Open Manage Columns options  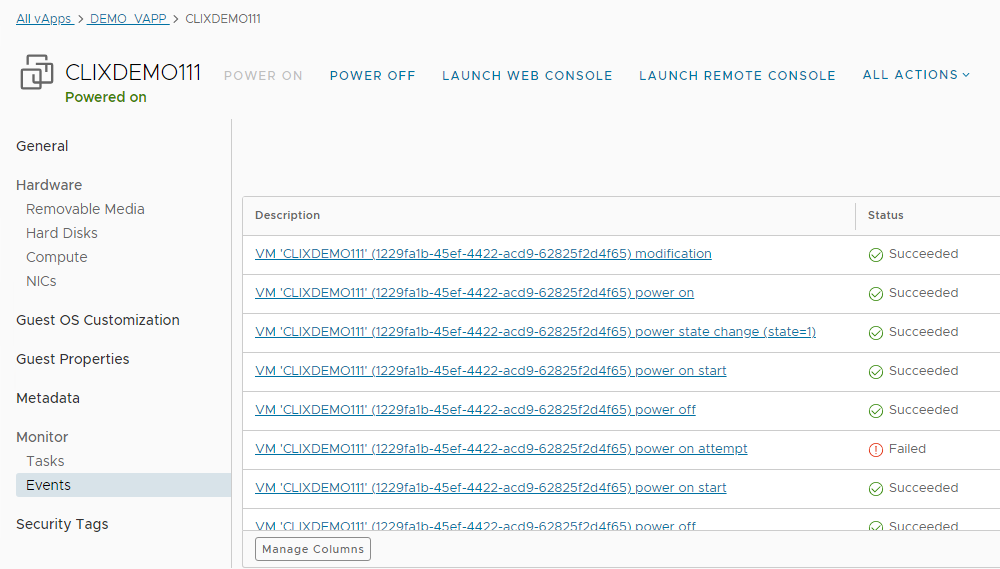[313, 549]
